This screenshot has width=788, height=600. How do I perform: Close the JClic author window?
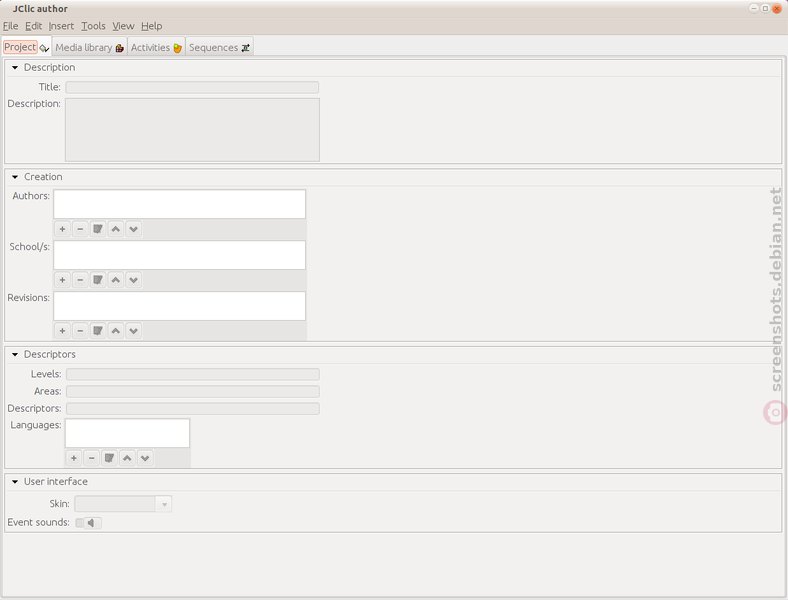(776, 9)
